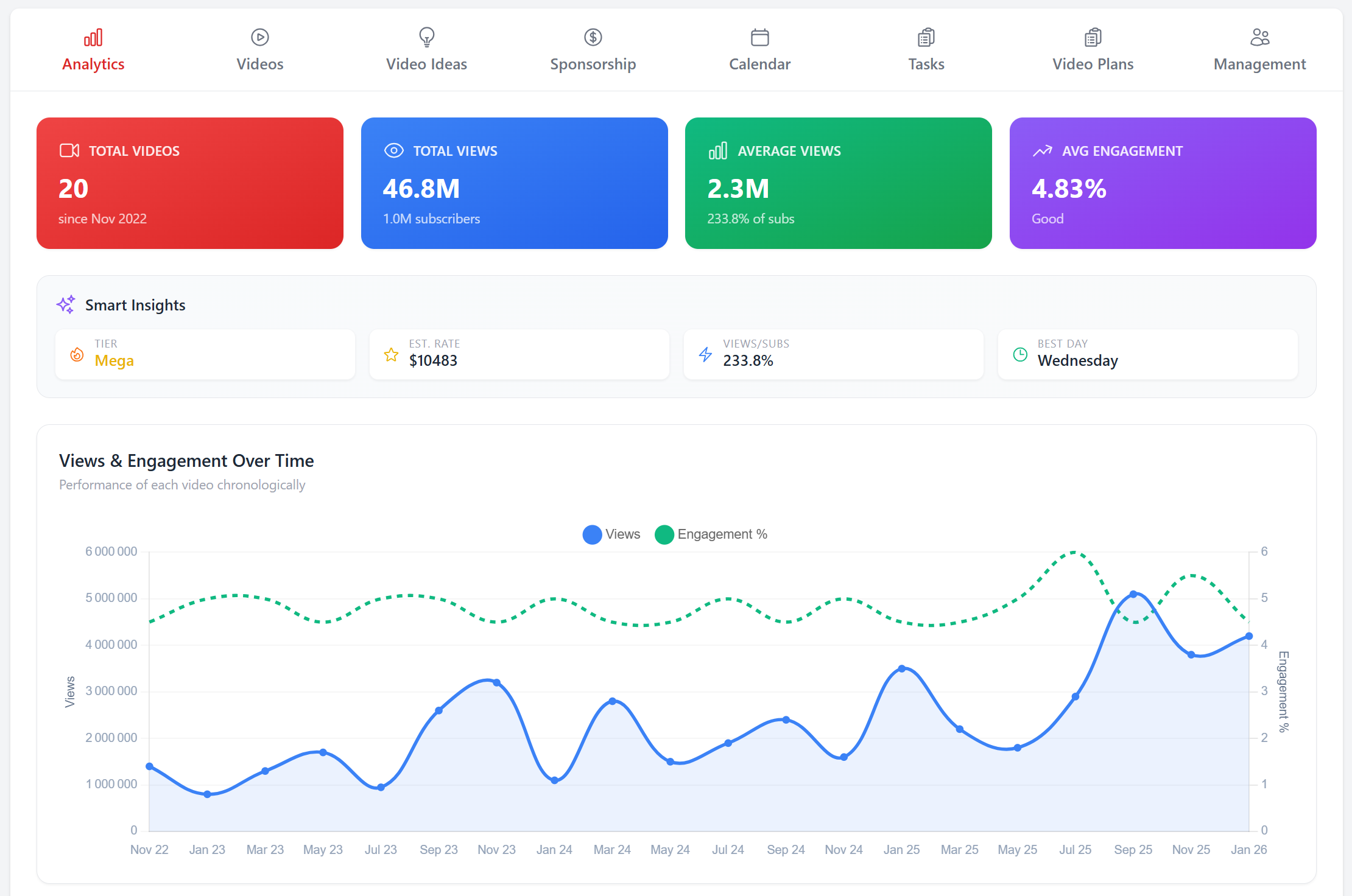Toggle the Views legend series
Image resolution: width=1352 pixels, height=896 pixels.
(x=611, y=534)
